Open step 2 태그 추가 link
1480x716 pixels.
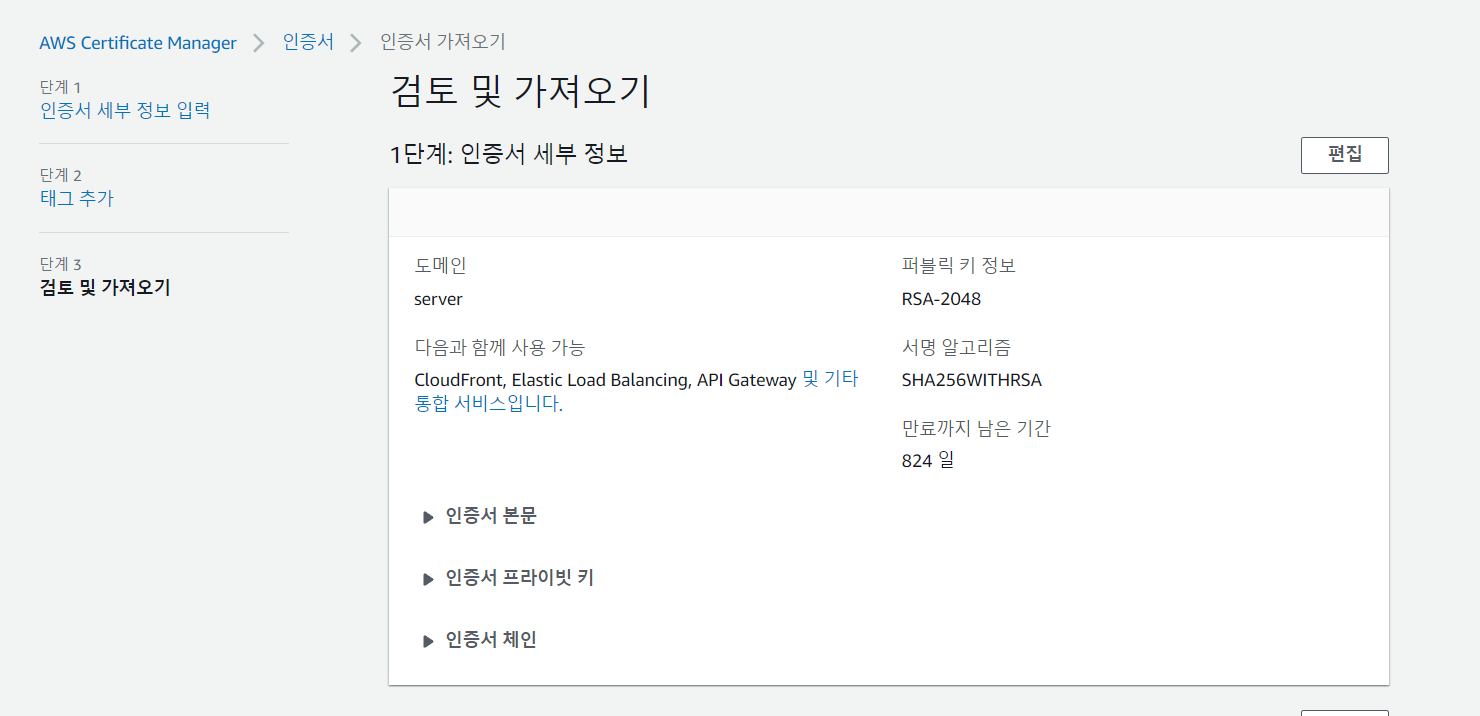click(77, 198)
